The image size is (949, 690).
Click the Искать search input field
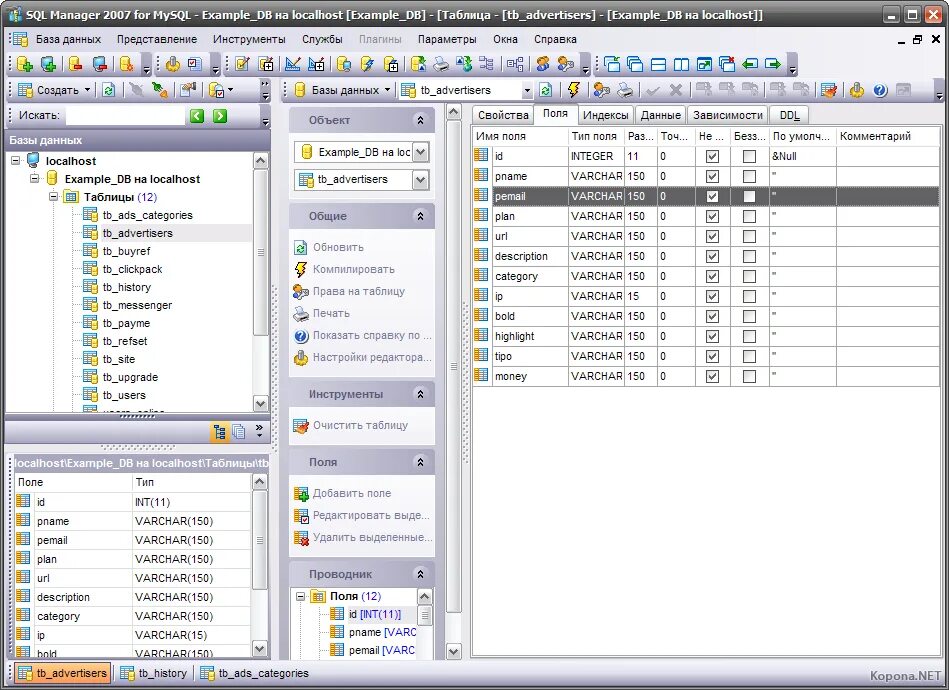click(125, 116)
